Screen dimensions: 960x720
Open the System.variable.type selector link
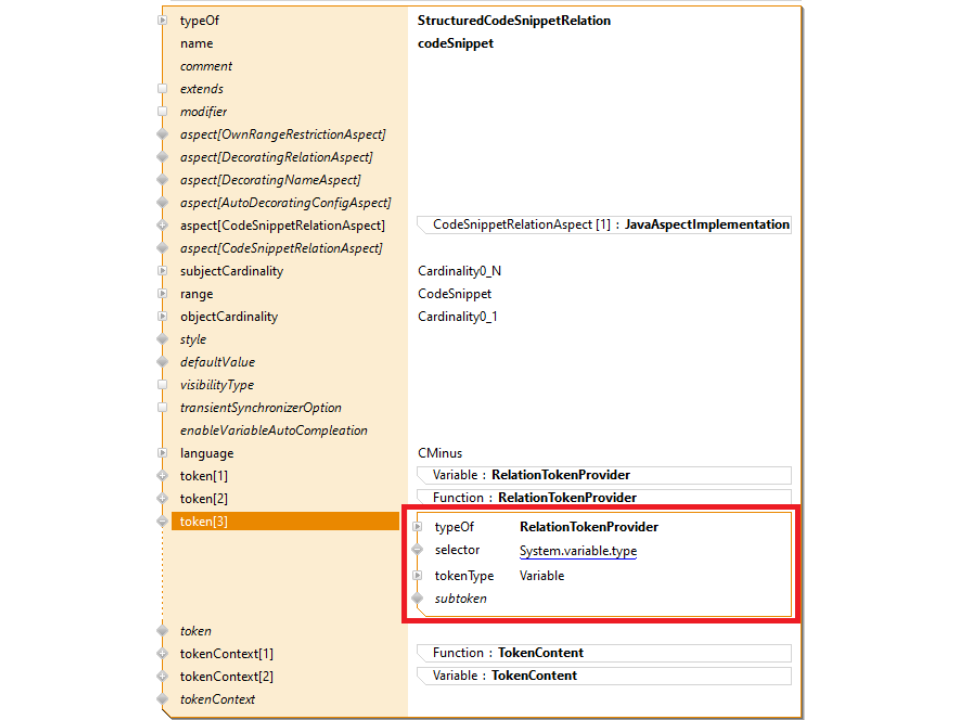577,551
